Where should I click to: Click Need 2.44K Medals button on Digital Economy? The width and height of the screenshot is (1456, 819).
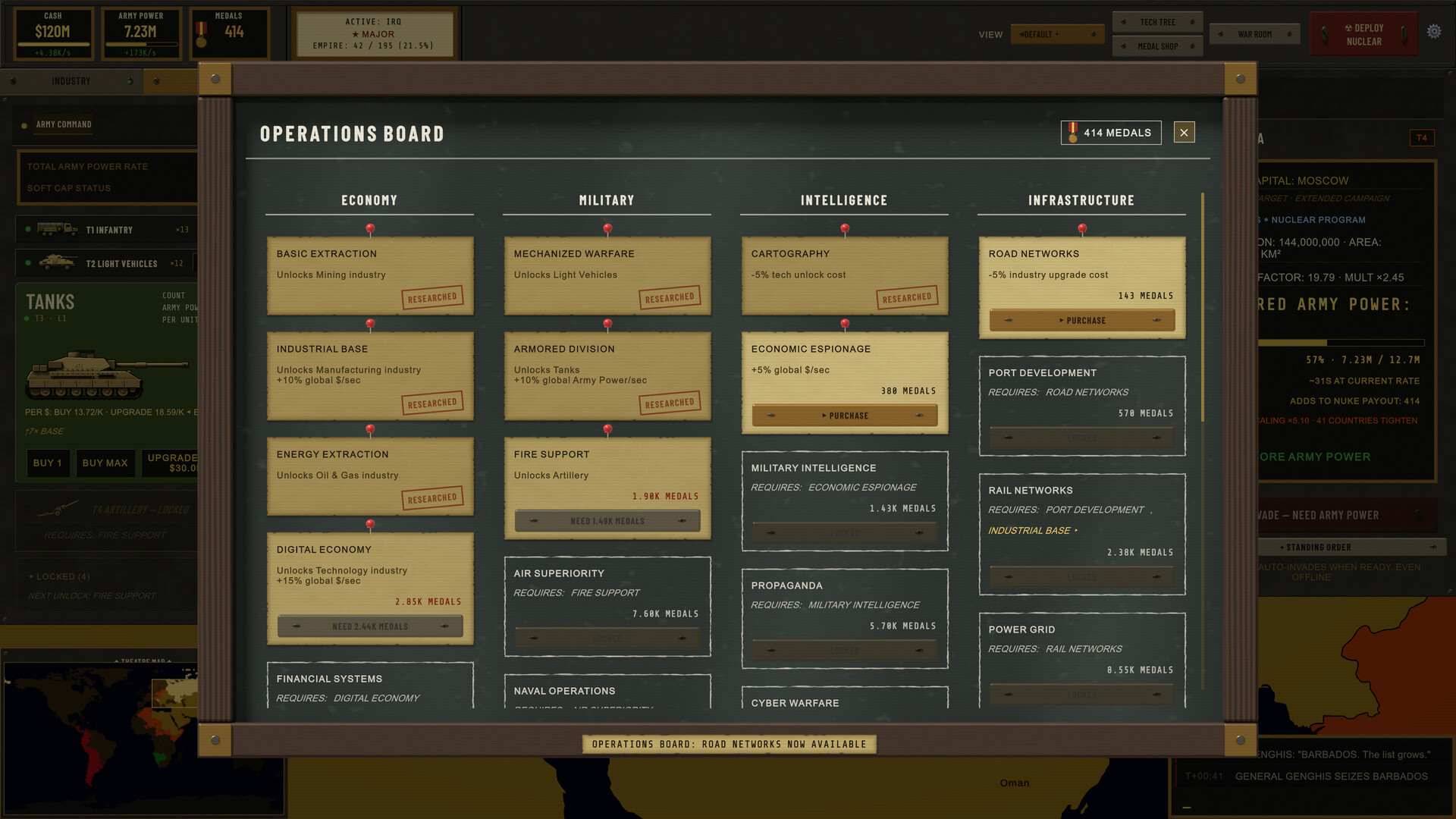(370, 626)
